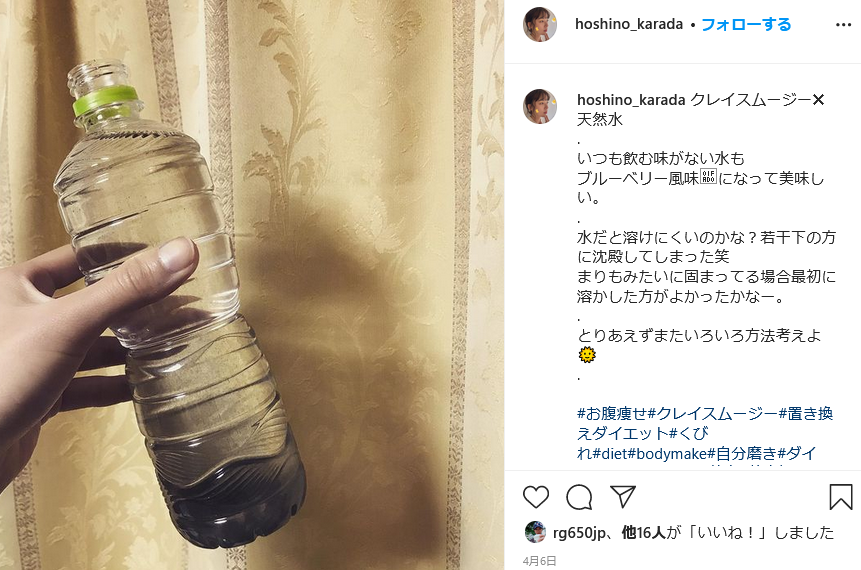861x570 pixels.
Task: Open hashtag #クレイスムージー
Action: coord(713,413)
